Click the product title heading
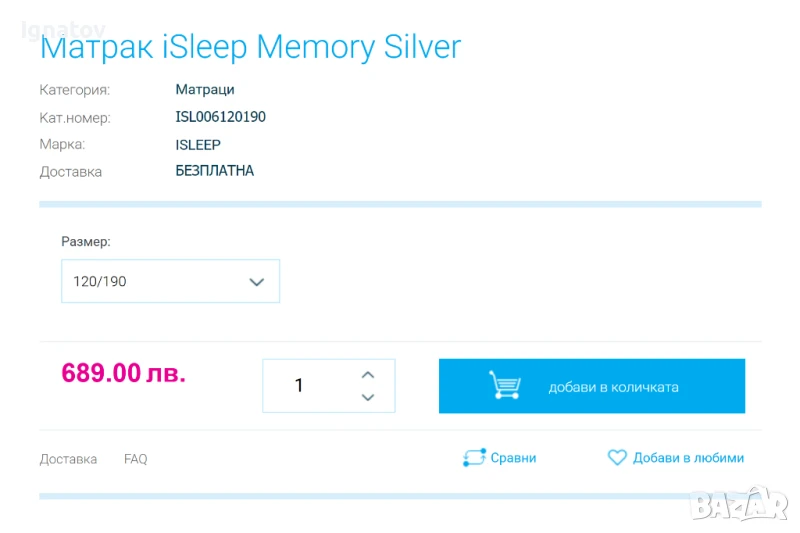The image size is (800, 533). click(250, 47)
